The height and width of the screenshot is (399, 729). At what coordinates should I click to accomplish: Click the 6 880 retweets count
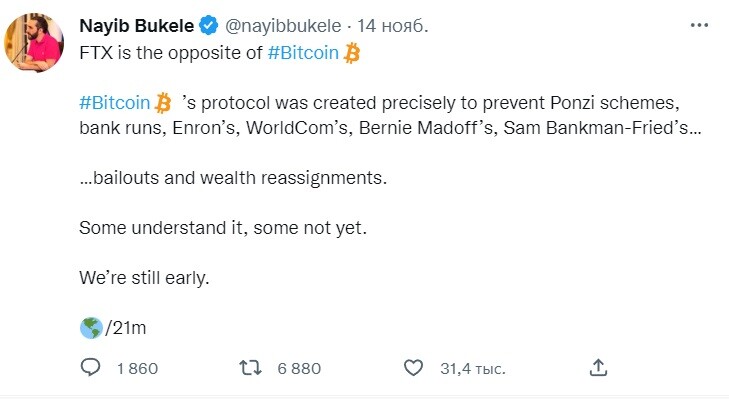[x=299, y=368]
